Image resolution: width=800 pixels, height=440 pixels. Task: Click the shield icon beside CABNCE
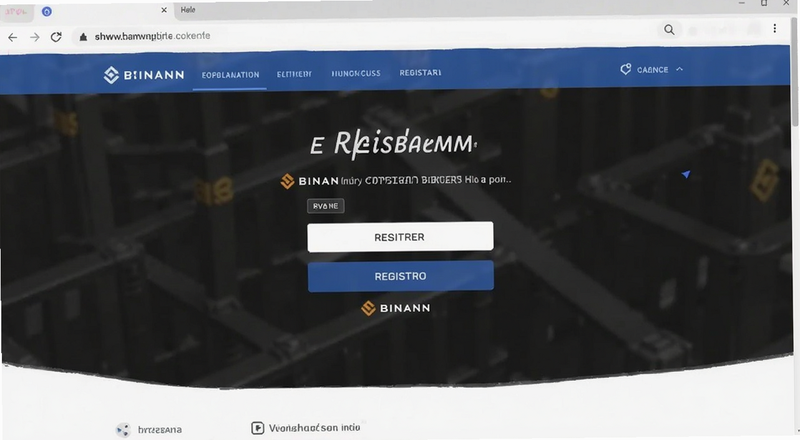[626, 69]
